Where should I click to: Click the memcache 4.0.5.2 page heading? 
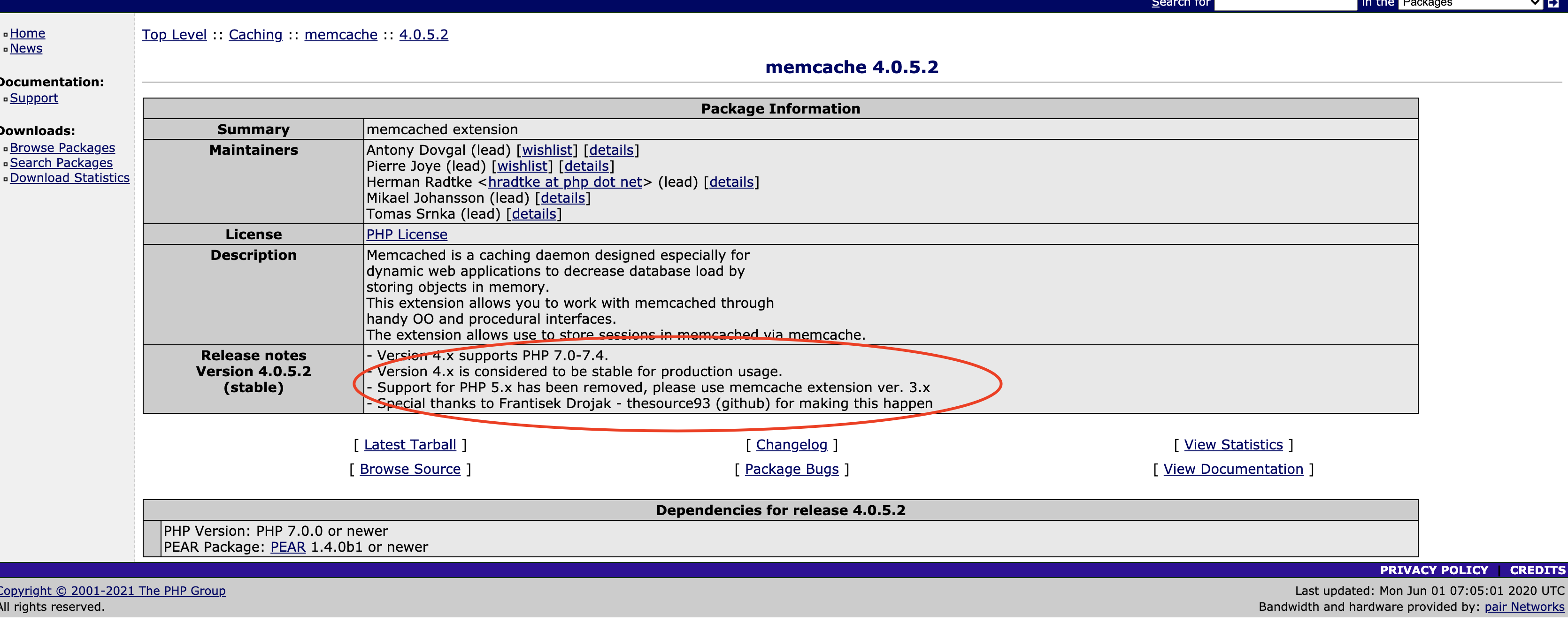(x=852, y=67)
